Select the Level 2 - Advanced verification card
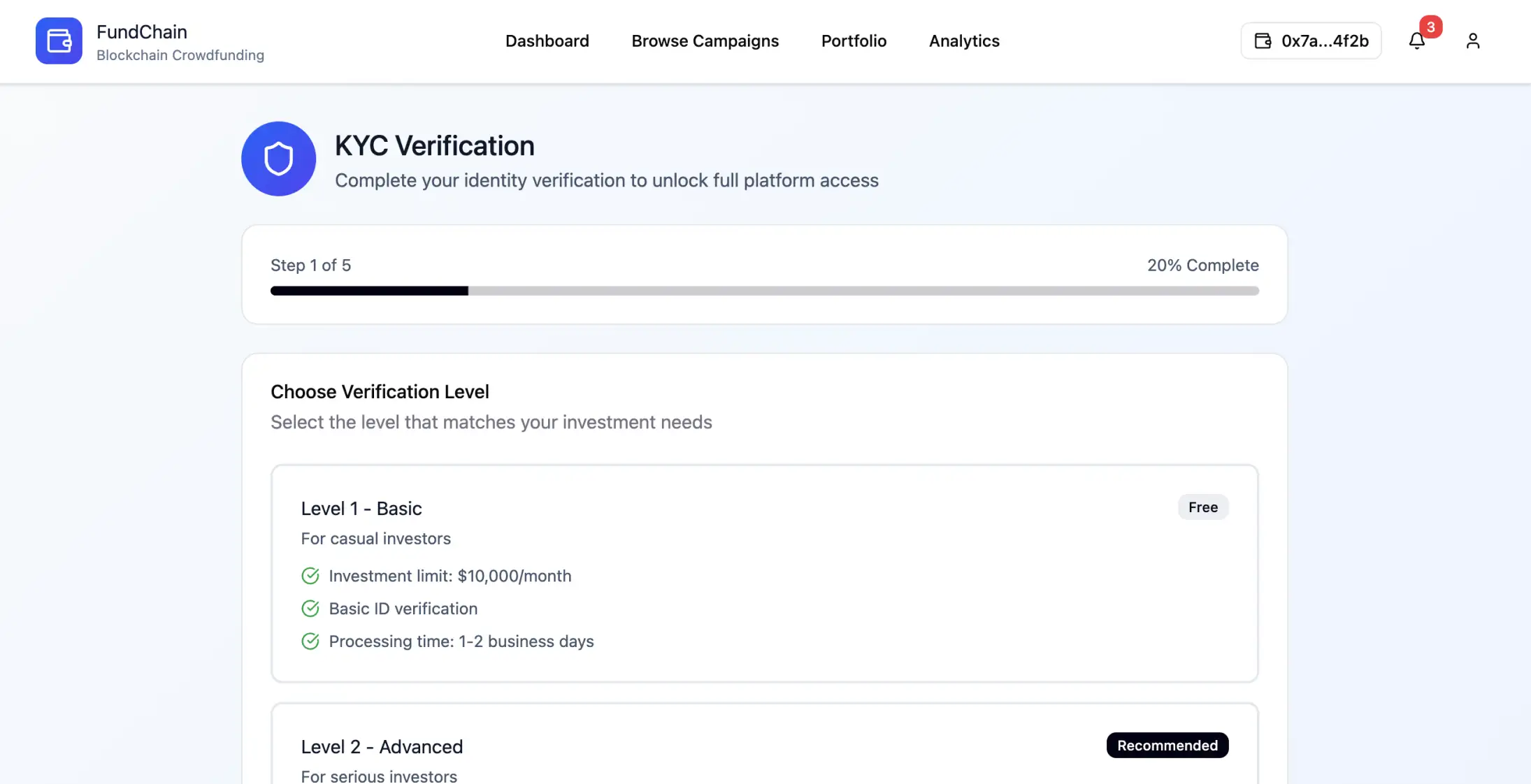The width and height of the screenshot is (1531, 784). [764, 748]
